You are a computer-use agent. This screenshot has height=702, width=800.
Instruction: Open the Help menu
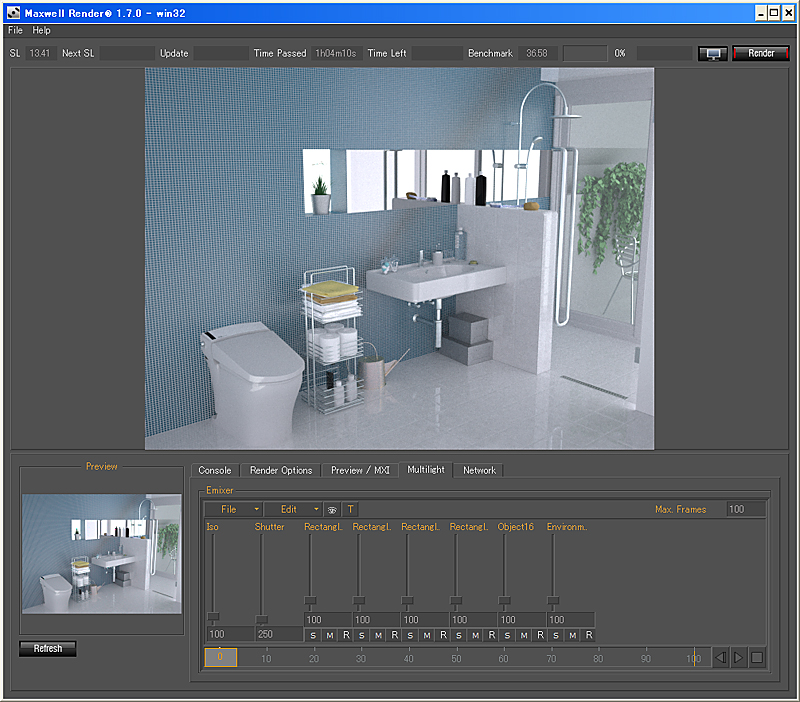click(41, 31)
